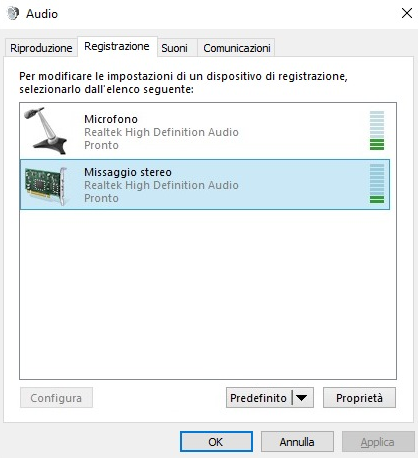Click the Microfono level meter
418x458 pixels.
click(377, 130)
